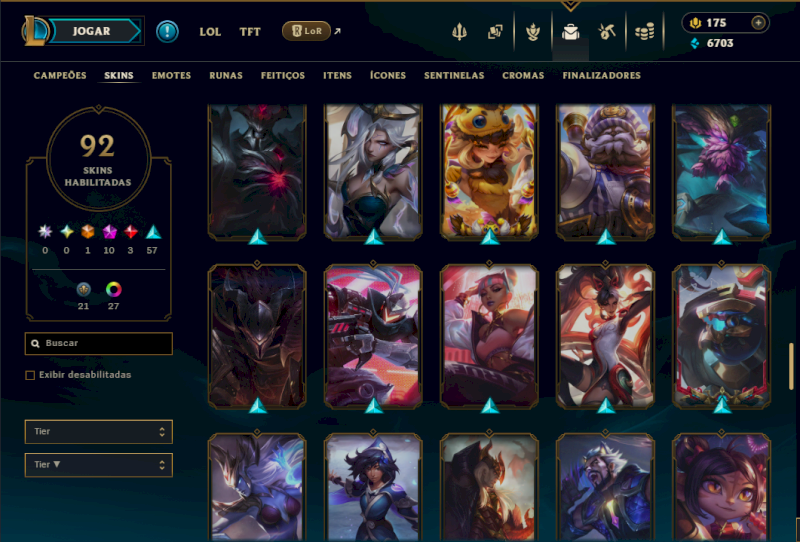800x542 pixels.
Task: Click the laurel wreath icon in top bar
Action: (x=533, y=32)
